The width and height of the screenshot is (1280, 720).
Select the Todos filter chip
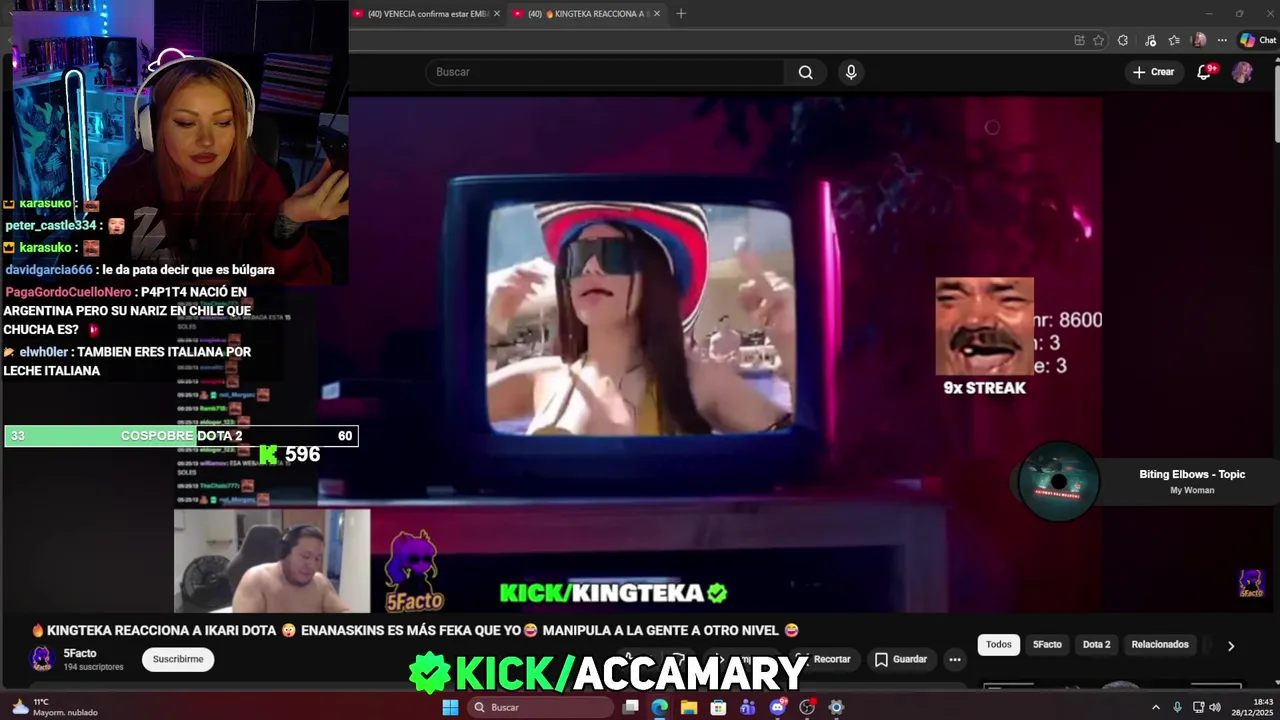coord(999,644)
